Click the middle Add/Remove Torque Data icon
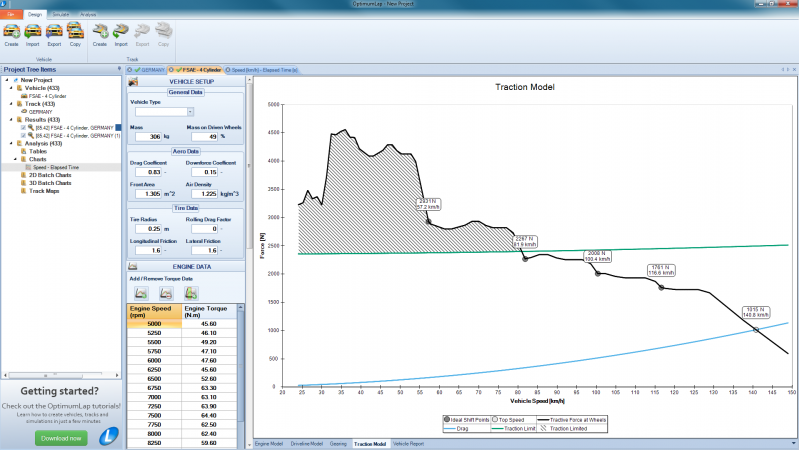 pos(166,293)
